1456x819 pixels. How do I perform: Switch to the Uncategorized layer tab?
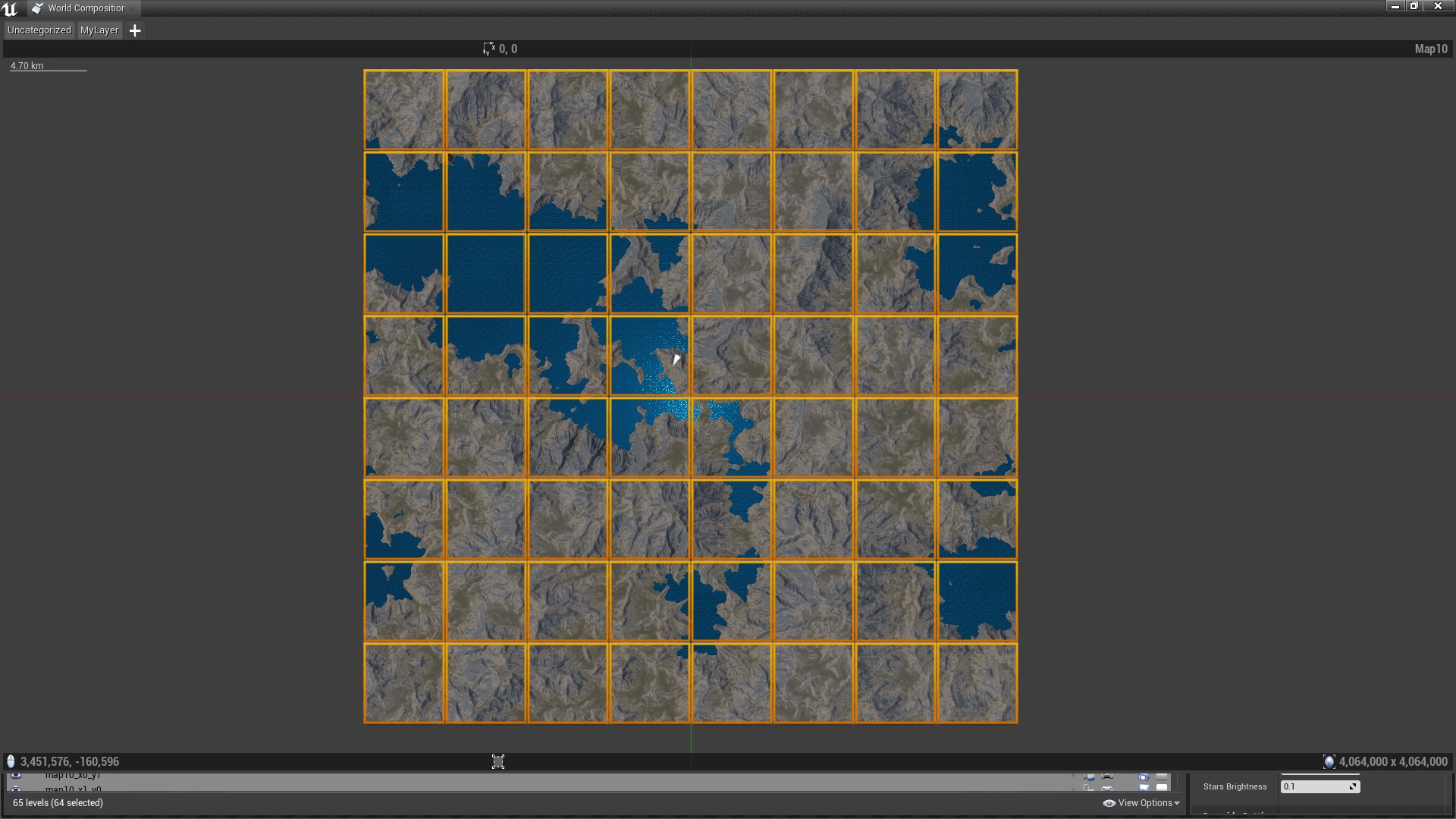(38, 30)
